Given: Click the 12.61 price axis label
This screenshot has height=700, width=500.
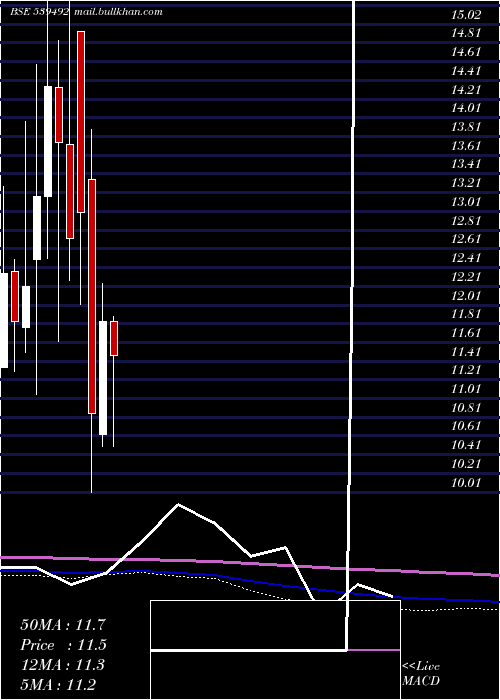Looking at the screenshot, I should [466, 239].
